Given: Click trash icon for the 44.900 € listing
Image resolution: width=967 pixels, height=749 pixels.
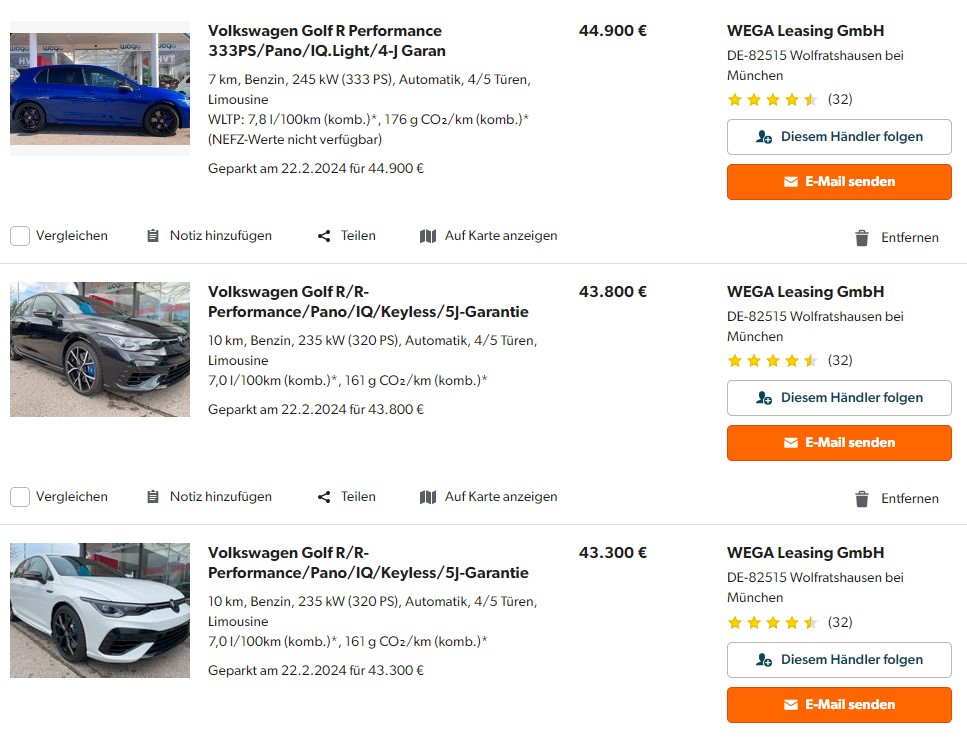Looking at the screenshot, I should coord(862,238).
